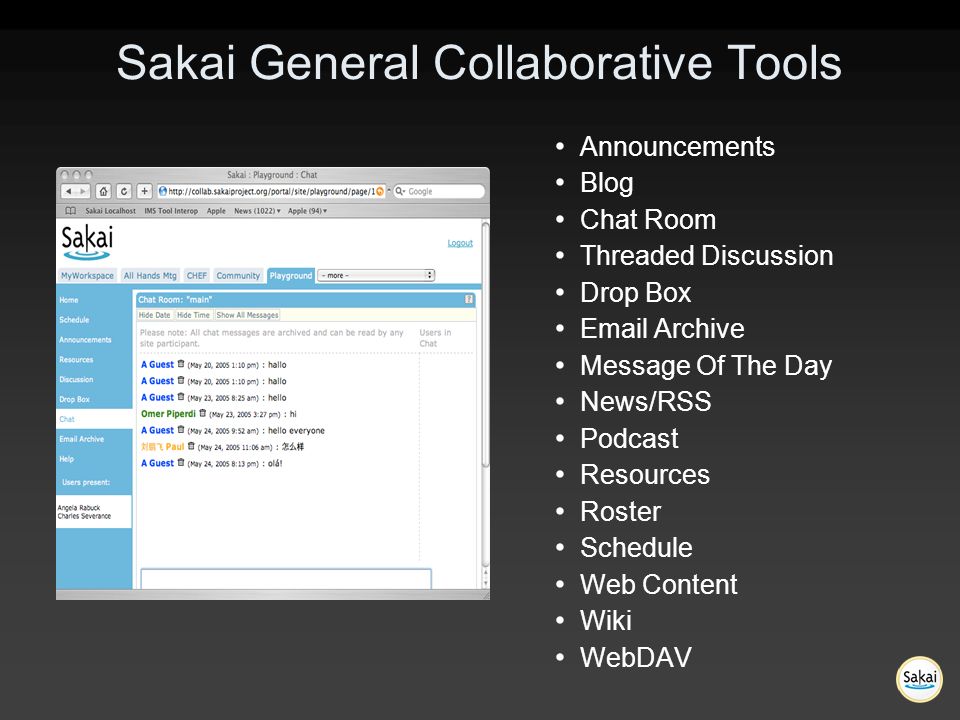Click Charles Severance in users present

point(84,516)
